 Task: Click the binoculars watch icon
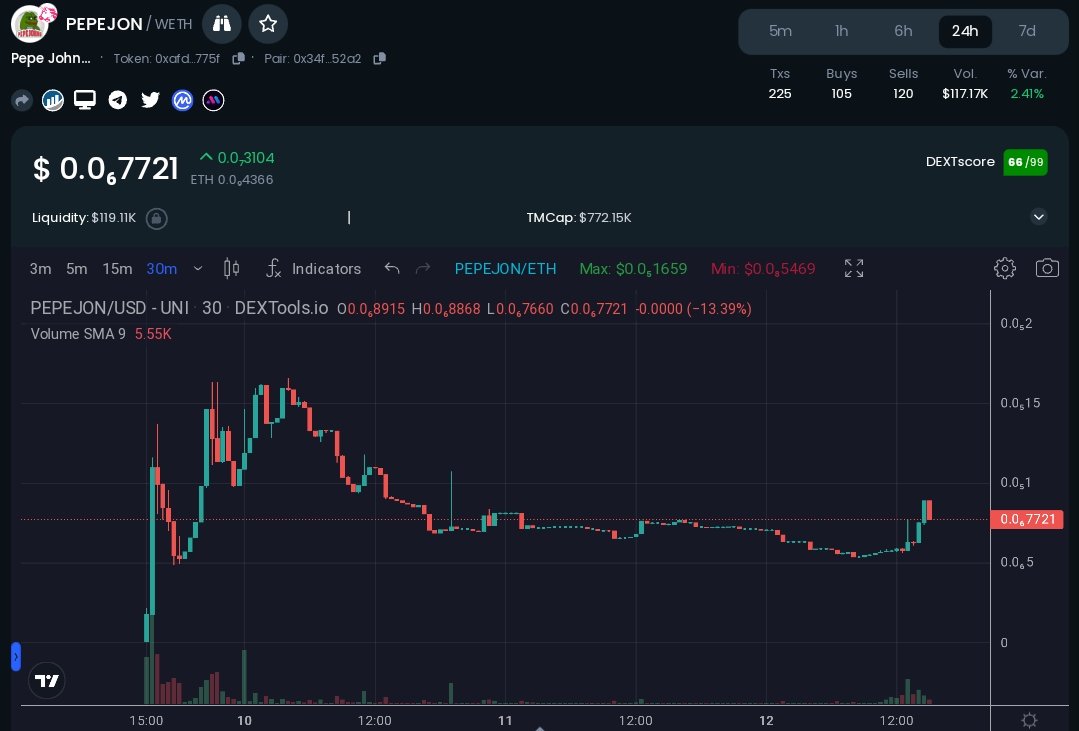pyautogui.click(x=222, y=24)
